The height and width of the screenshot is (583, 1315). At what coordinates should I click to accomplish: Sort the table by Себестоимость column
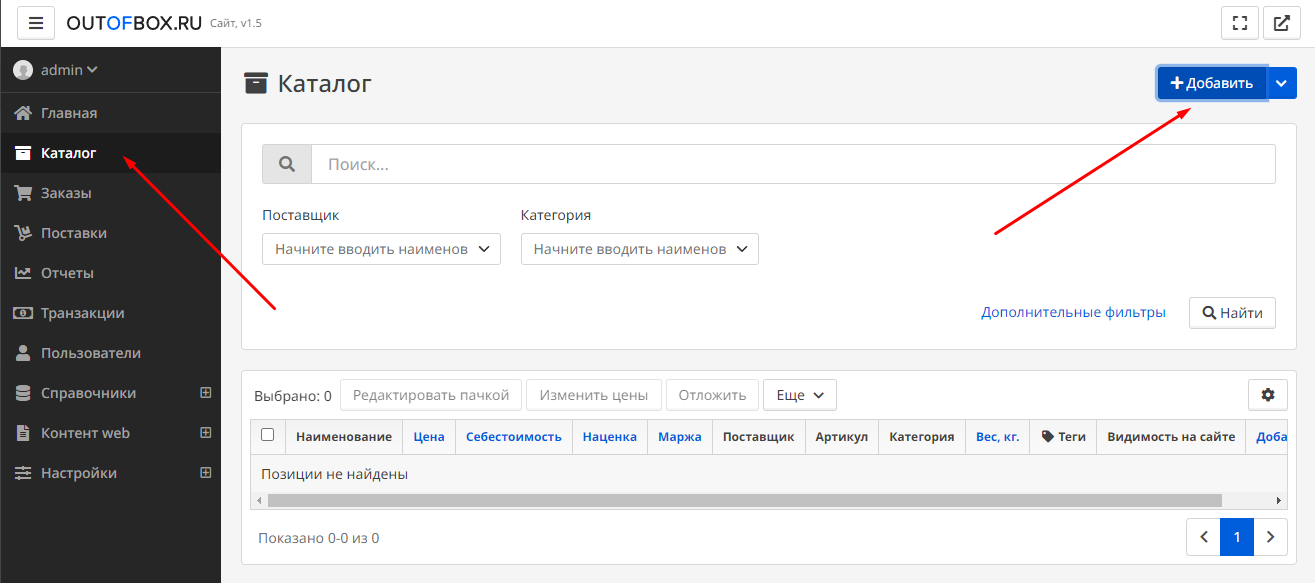(514, 437)
